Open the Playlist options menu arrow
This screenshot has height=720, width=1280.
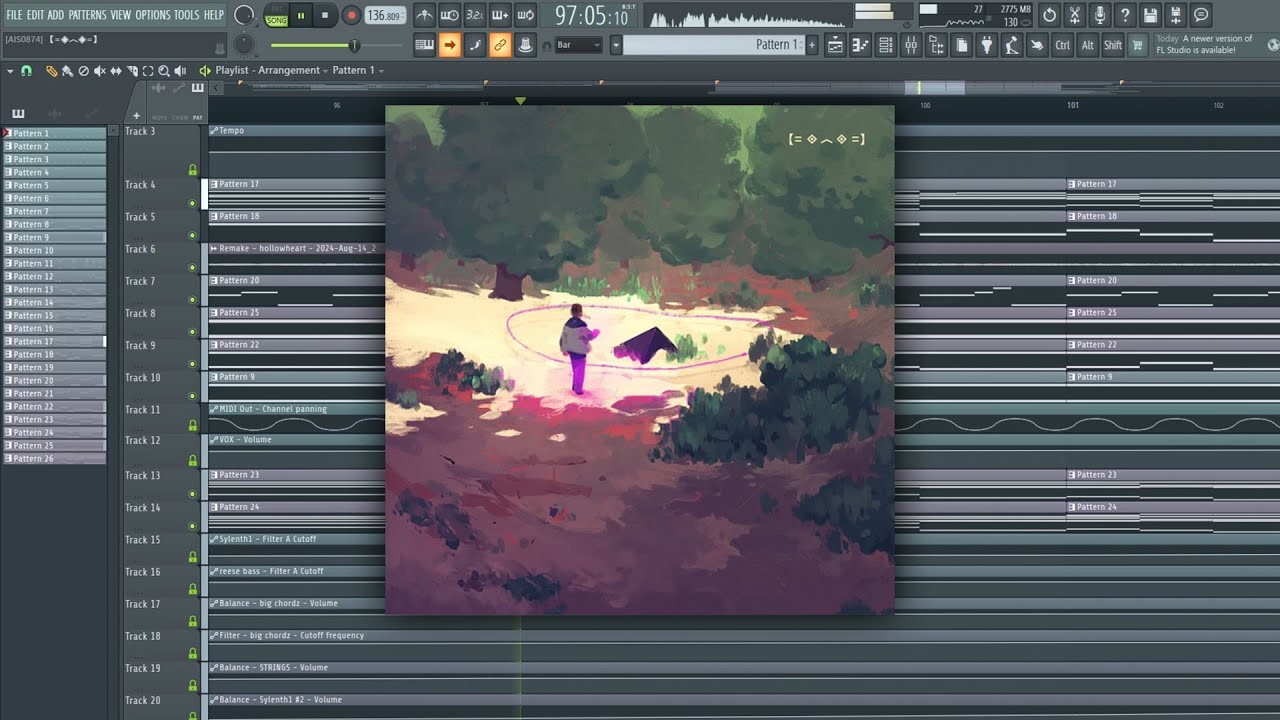10,71
